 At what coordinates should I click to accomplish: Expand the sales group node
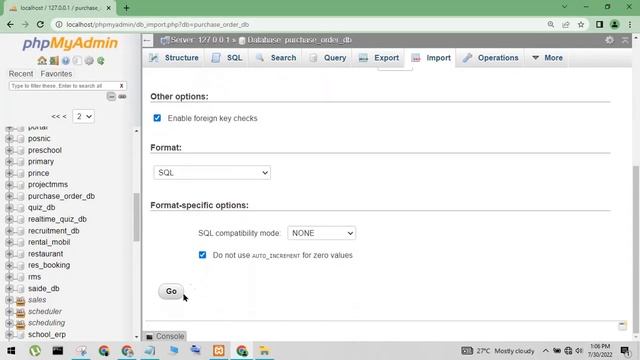pyautogui.click(x=9, y=300)
